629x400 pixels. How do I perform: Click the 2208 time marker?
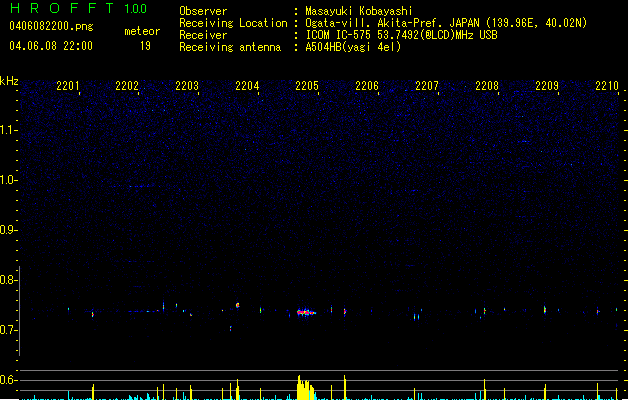point(487,85)
